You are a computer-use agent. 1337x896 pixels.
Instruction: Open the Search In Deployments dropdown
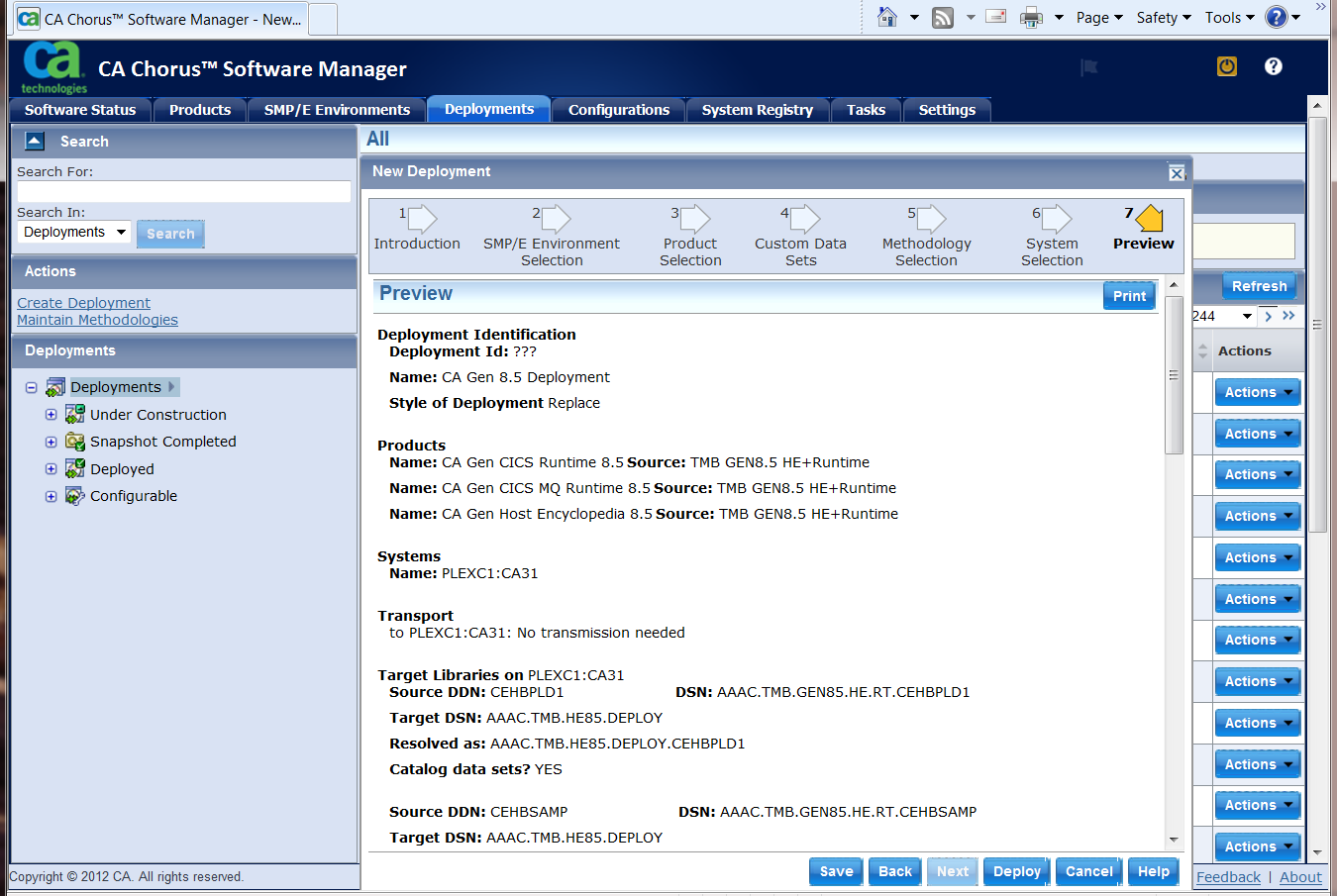[x=74, y=232]
